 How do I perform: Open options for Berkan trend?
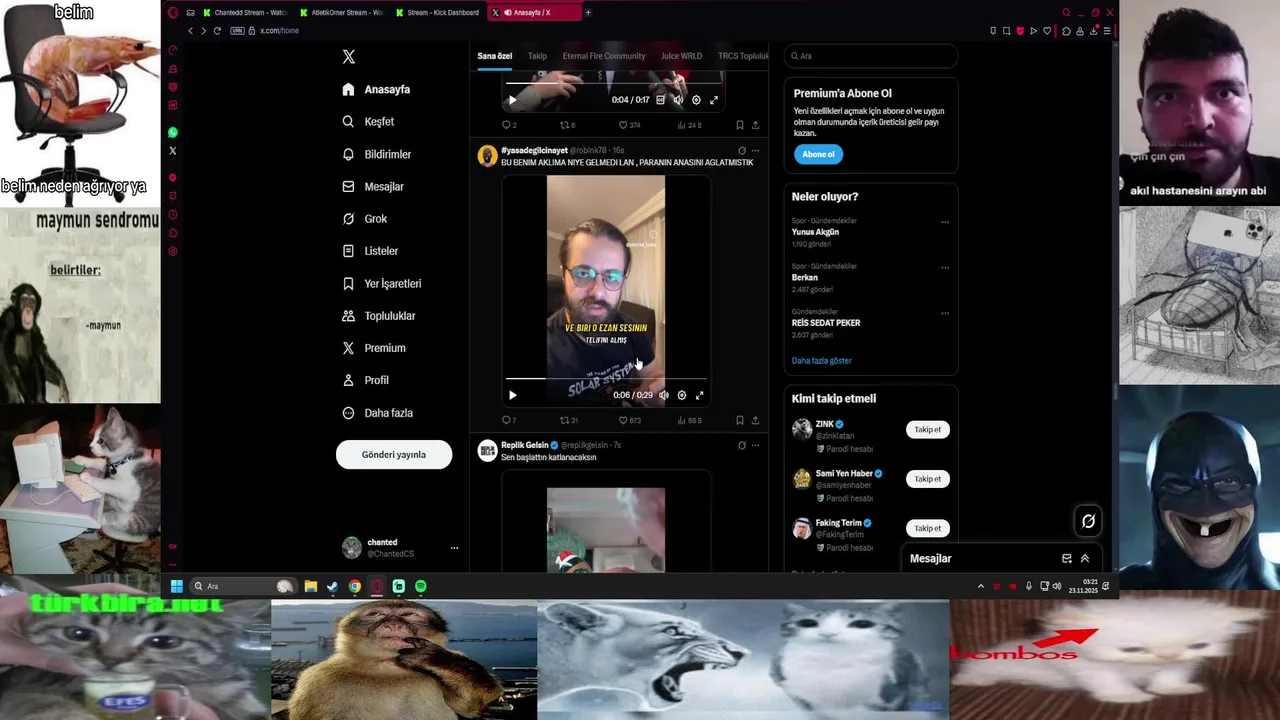coord(945,268)
